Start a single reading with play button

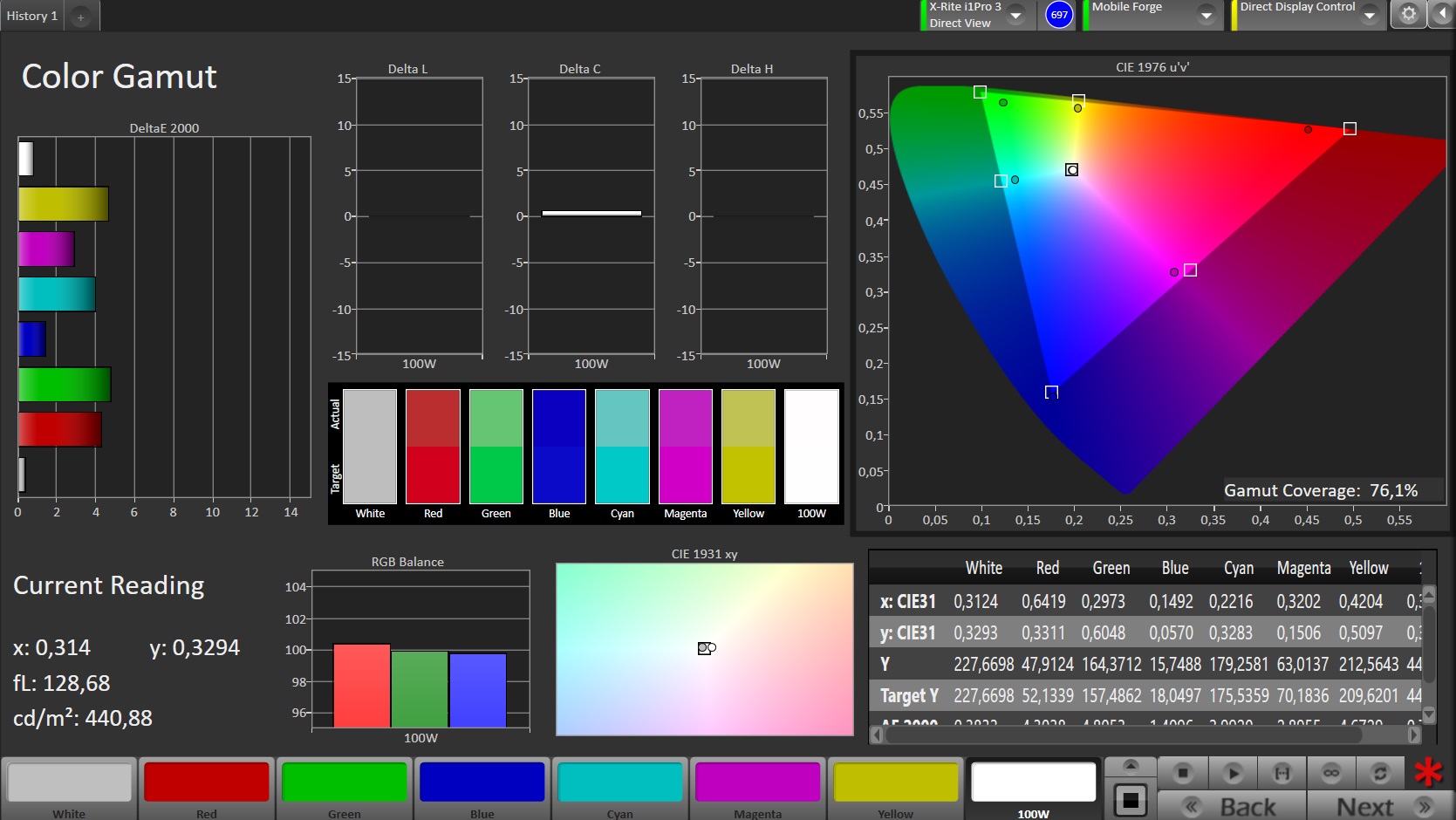pyautogui.click(x=1232, y=773)
